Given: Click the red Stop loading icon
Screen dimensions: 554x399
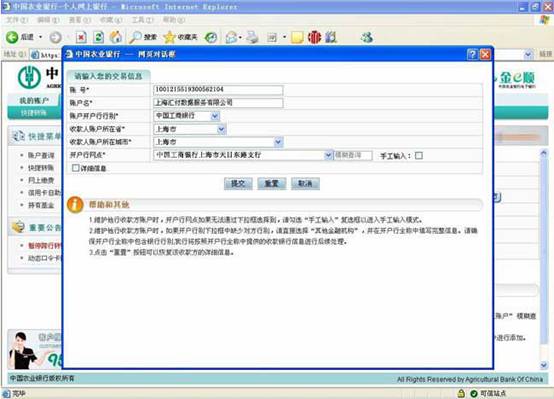Looking at the screenshot, I should pyautogui.click(x=81, y=37).
